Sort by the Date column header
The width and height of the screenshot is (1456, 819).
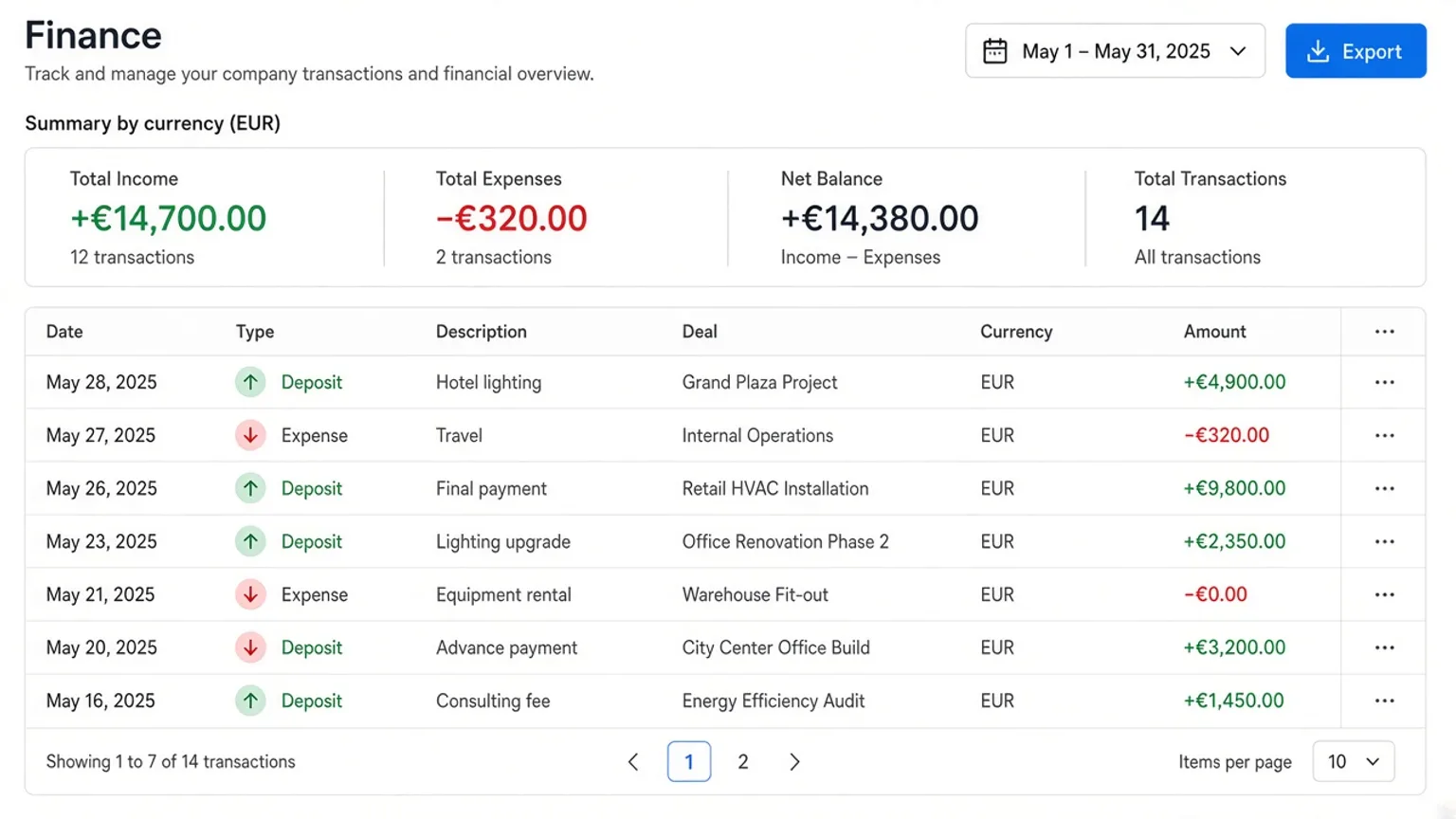tap(64, 332)
